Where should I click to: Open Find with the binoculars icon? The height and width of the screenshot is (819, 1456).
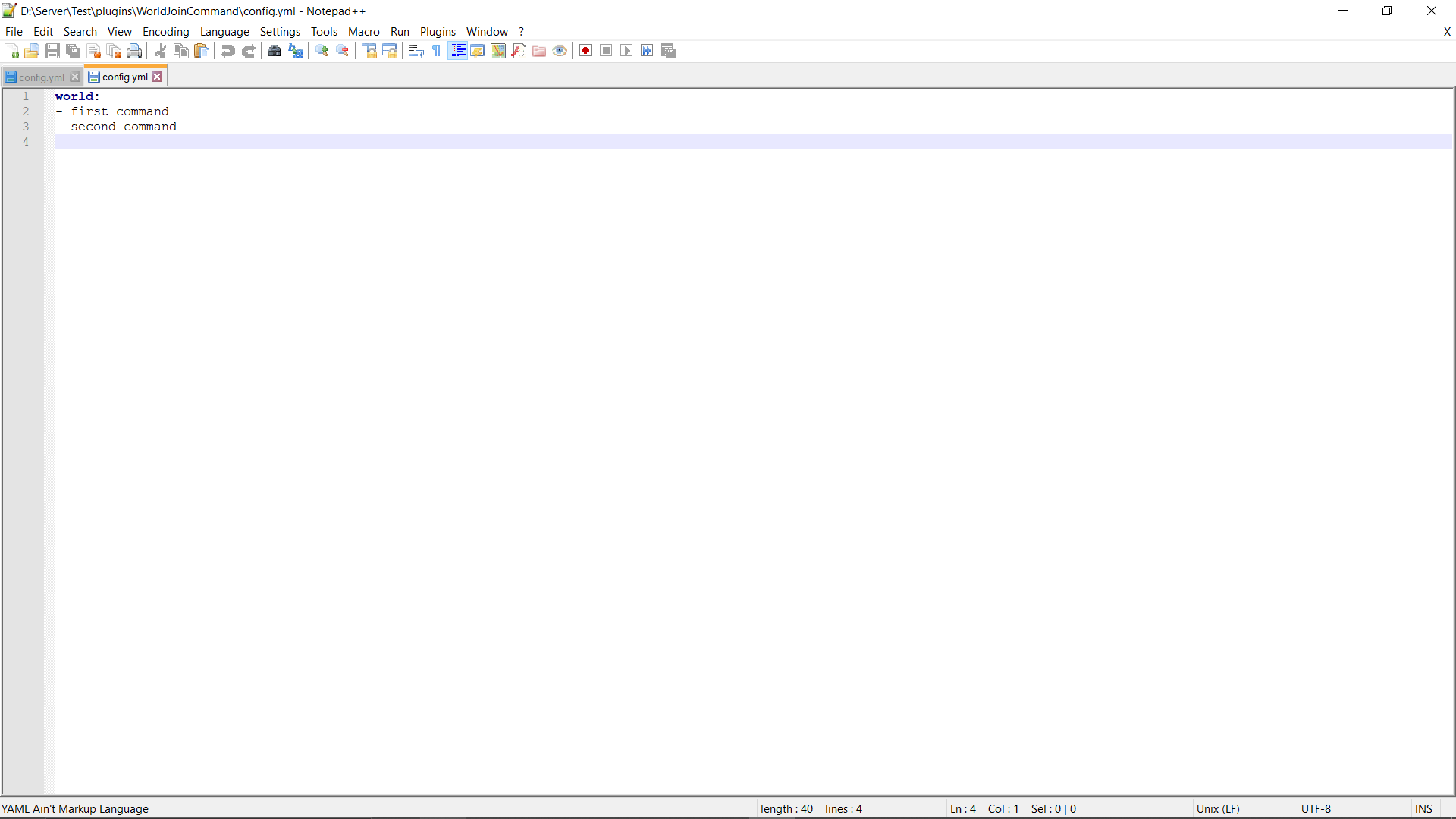[x=275, y=51]
